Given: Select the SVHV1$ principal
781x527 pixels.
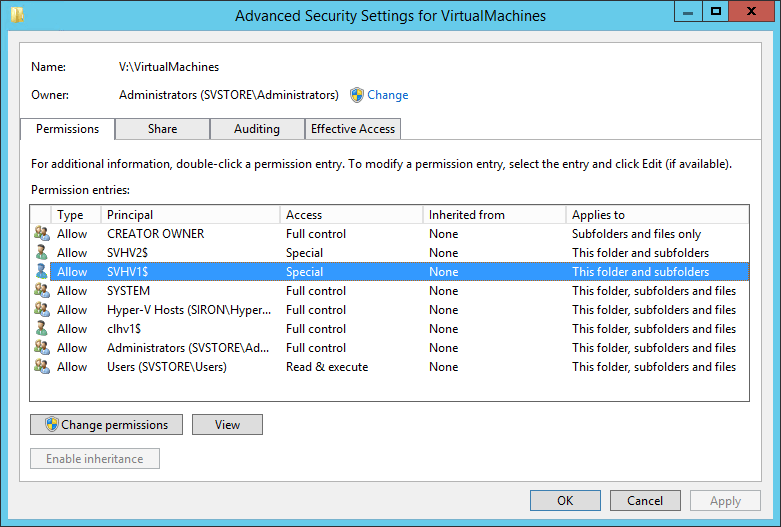Looking at the screenshot, I should [128, 271].
